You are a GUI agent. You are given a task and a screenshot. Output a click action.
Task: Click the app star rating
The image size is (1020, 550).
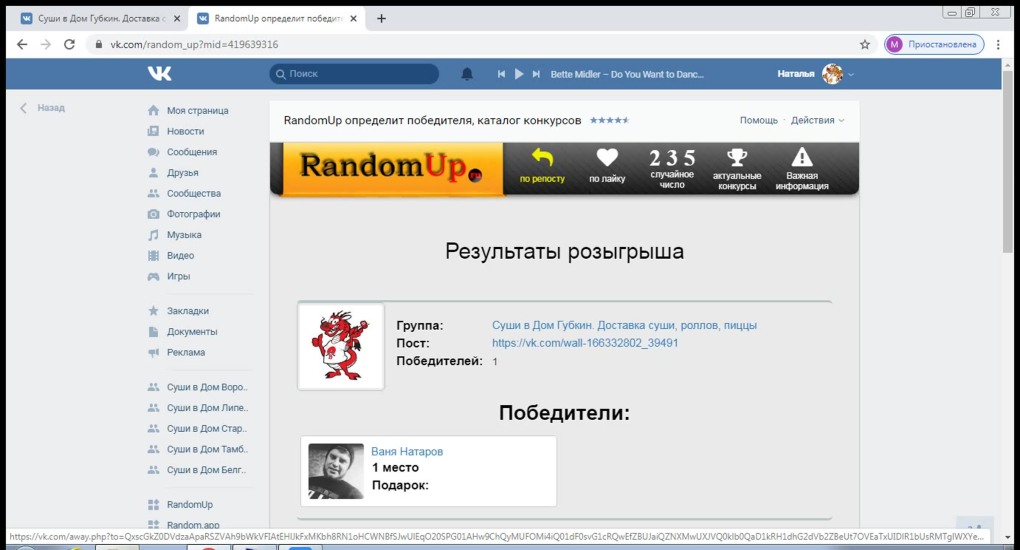point(610,120)
